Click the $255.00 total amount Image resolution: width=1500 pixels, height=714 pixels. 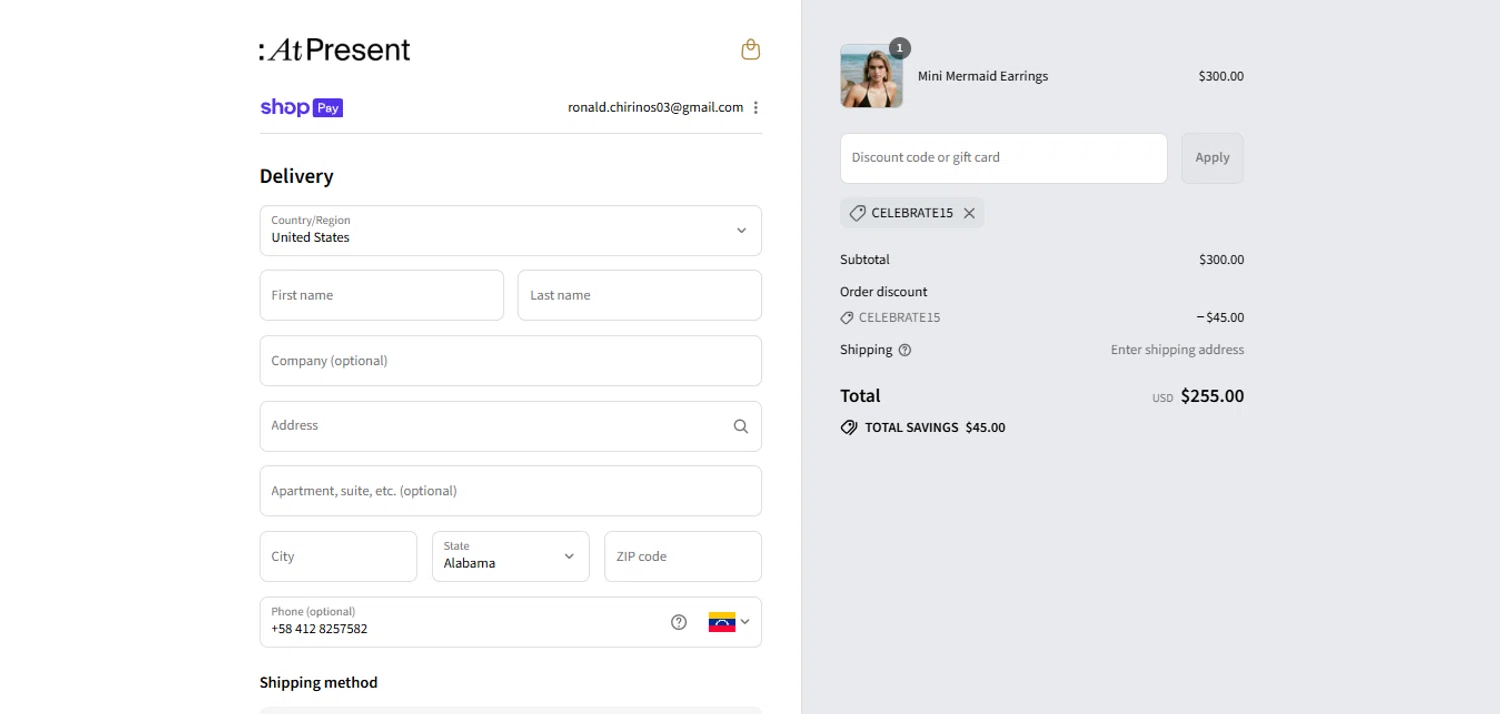pyautogui.click(x=1212, y=396)
